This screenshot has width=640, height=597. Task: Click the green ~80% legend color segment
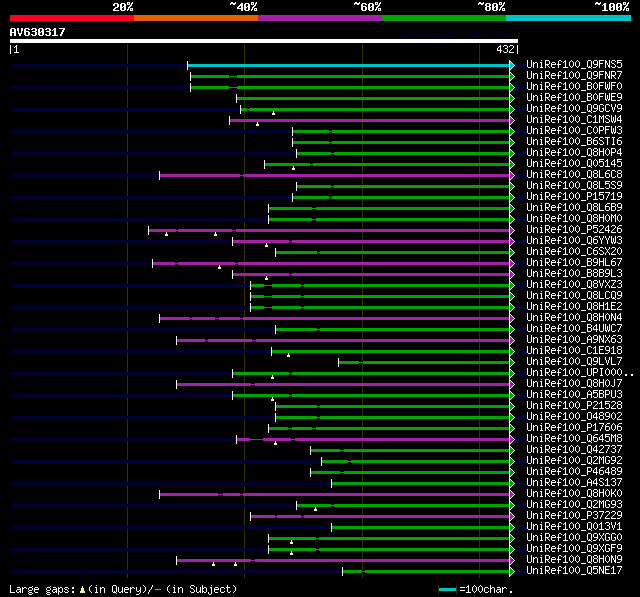(444, 18)
